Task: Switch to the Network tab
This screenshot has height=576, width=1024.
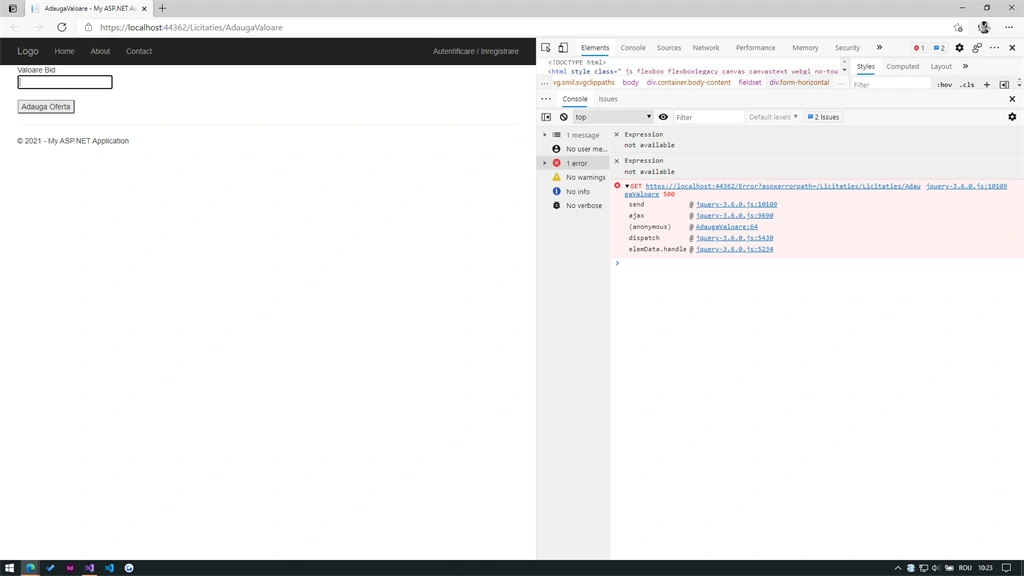Action: coord(706,48)
